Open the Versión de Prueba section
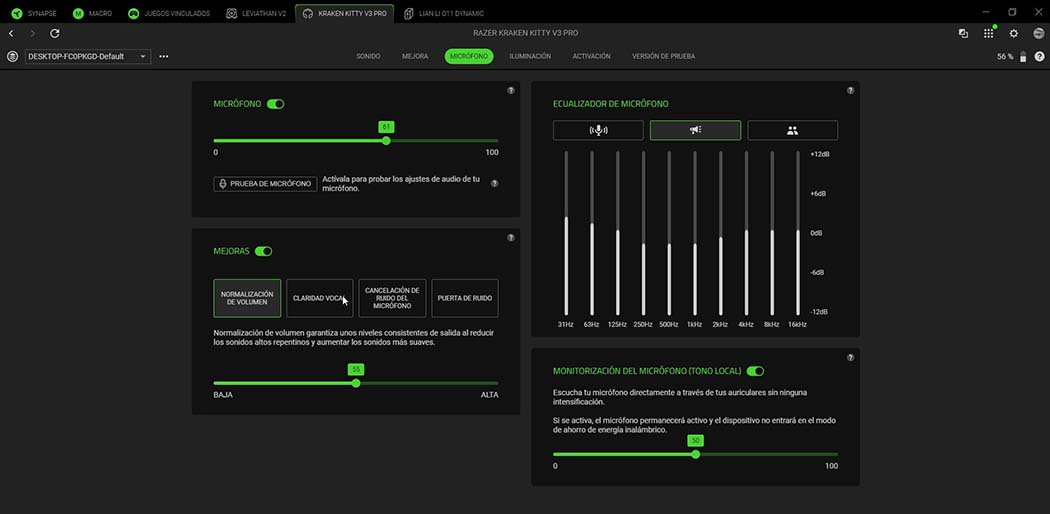The height and width of the screenshot is (514, 1050). (664, 56)
